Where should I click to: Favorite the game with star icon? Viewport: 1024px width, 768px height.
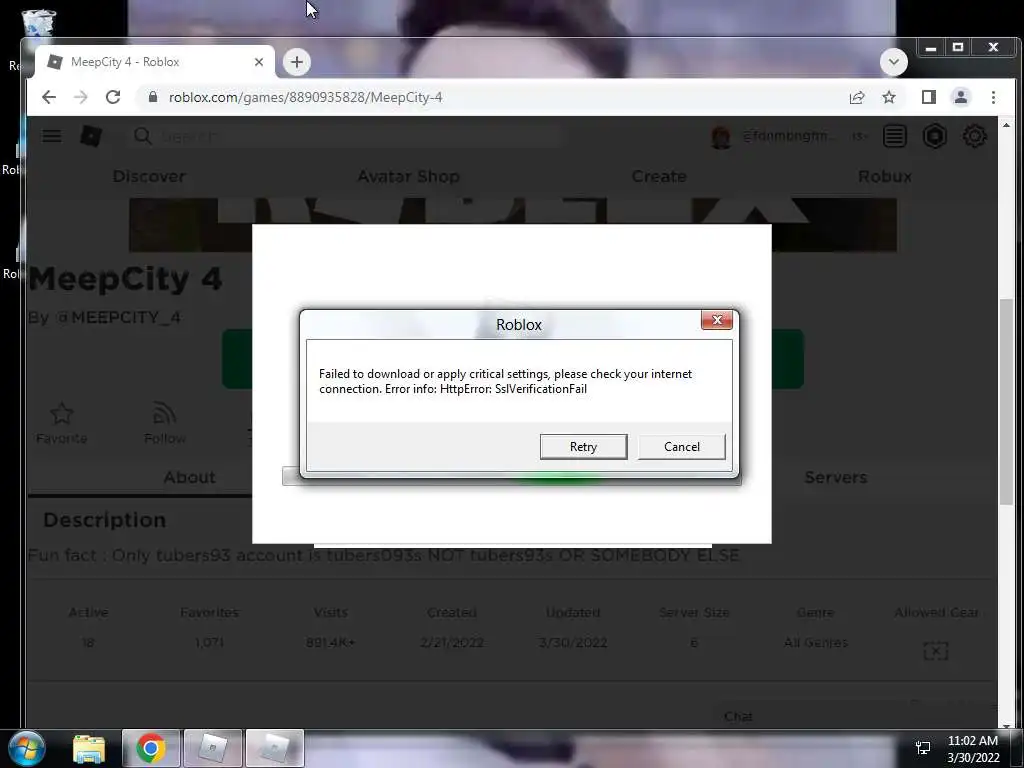(x=61, y=414)
